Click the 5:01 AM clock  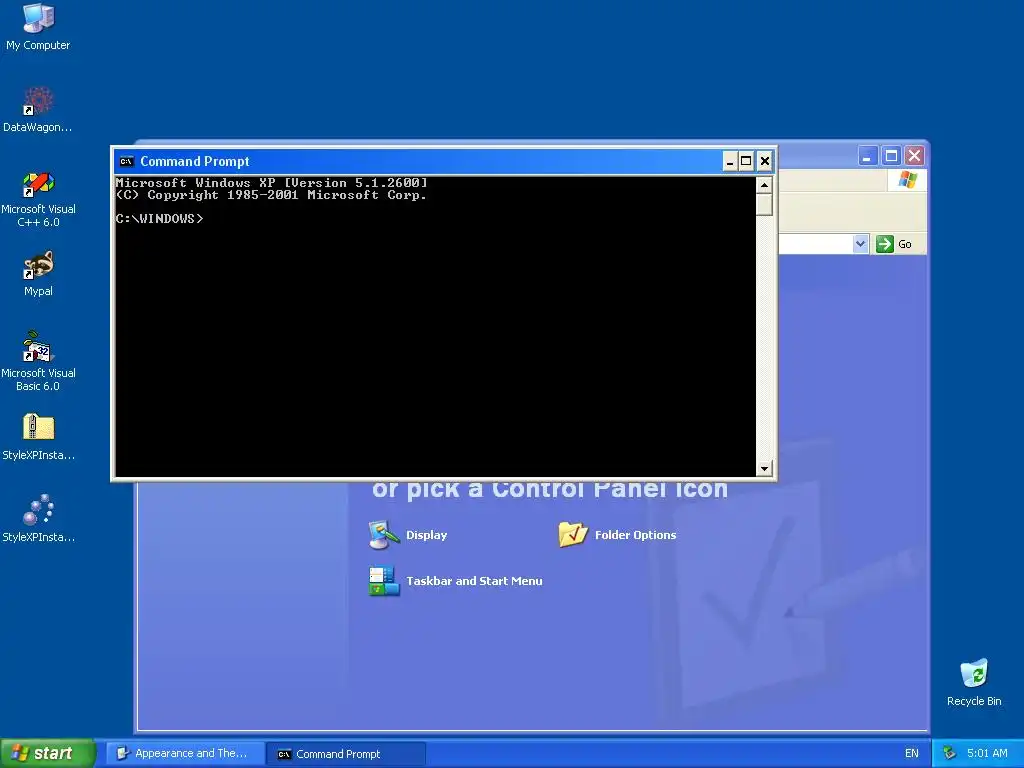[x=987, y=753]
